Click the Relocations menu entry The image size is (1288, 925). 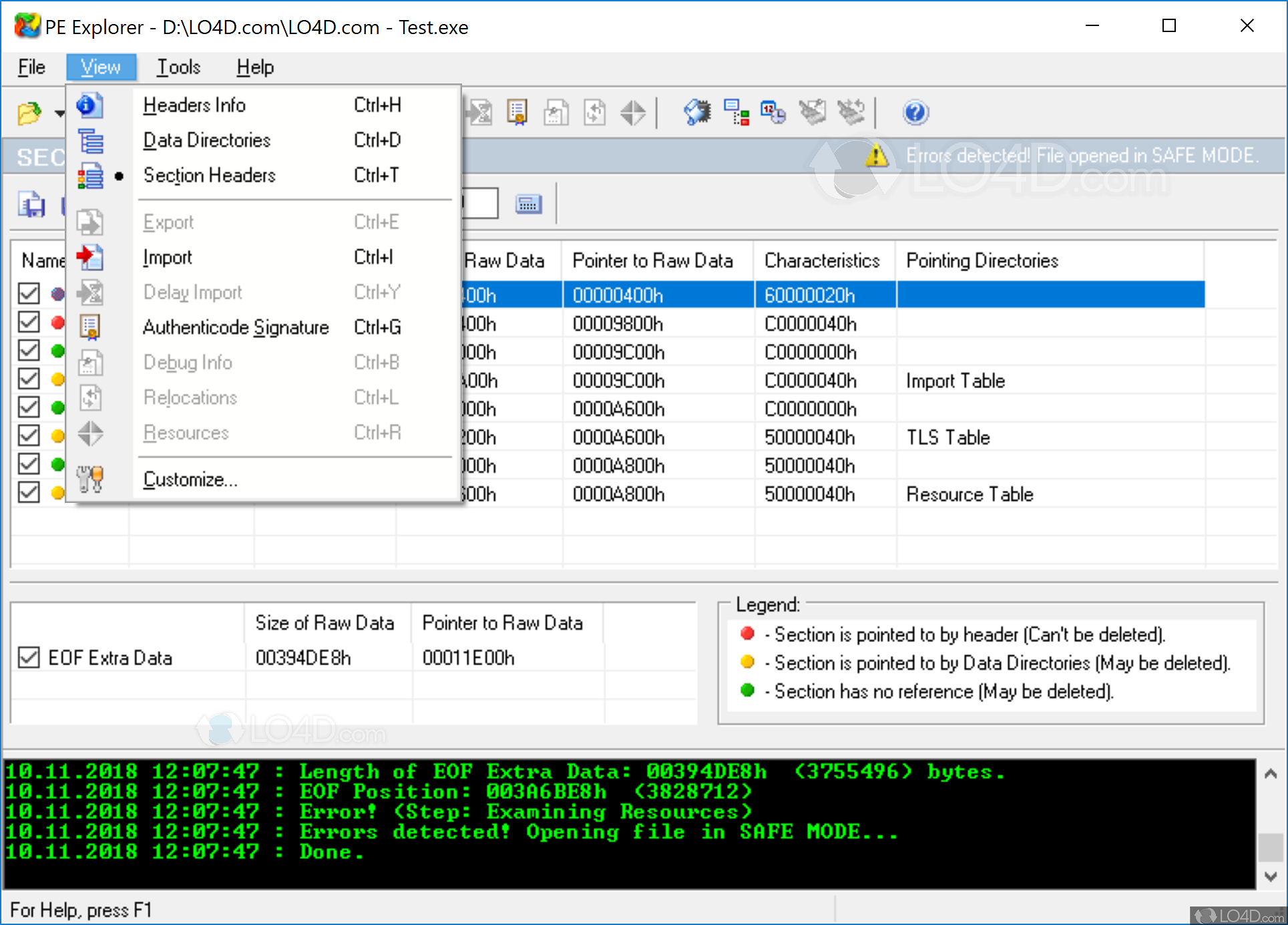[x=264, y=397]
